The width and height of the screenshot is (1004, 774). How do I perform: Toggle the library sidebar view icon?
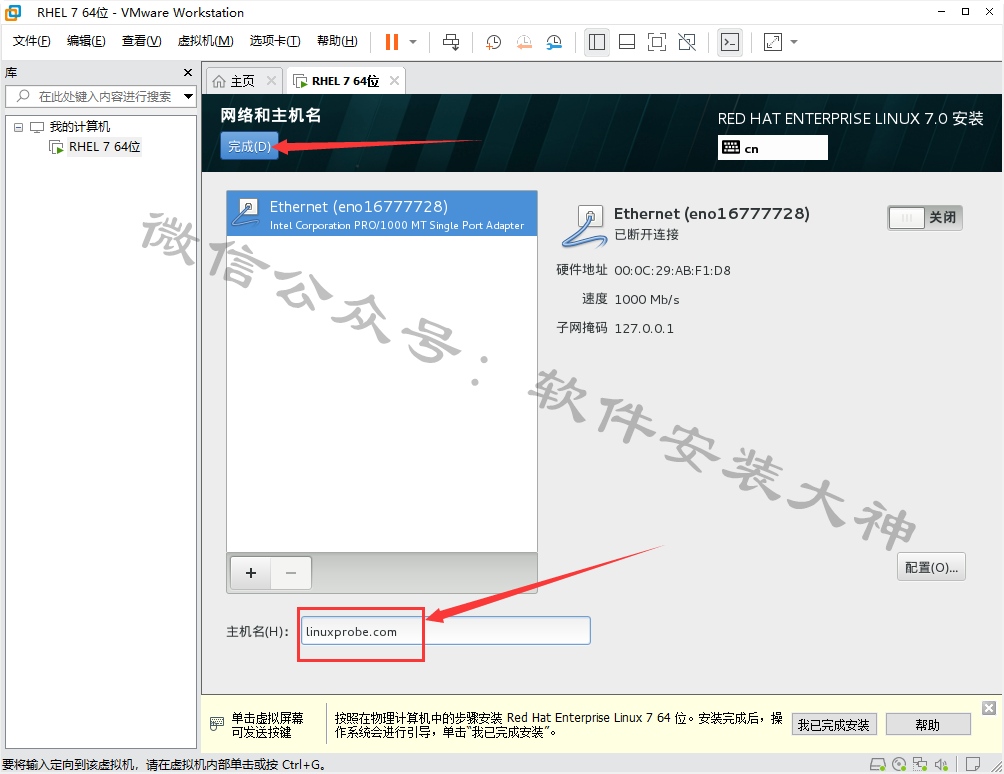coord(597,42)
